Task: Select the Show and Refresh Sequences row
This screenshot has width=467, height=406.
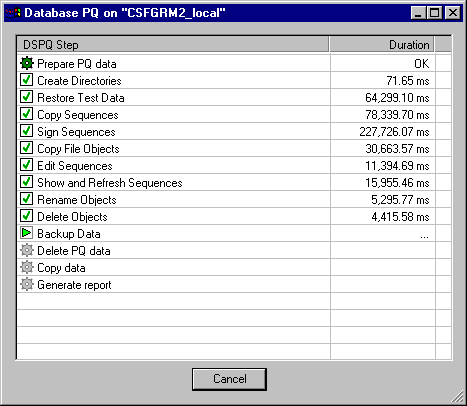Action: tap(234, 182)
